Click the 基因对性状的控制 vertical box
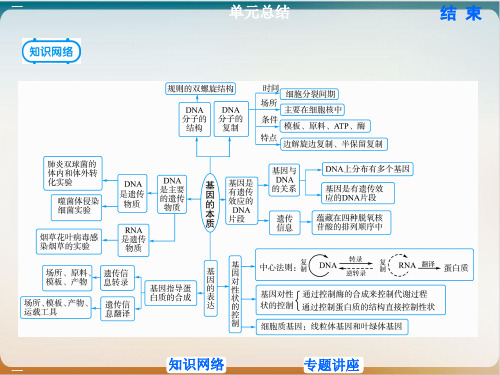The image size is (500, 375). [235, 294]
